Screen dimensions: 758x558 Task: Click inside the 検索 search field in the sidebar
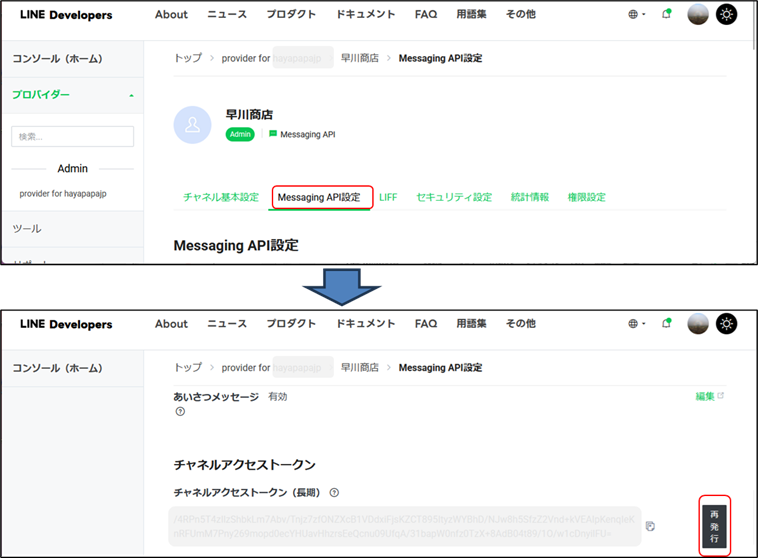click(72, 136)
